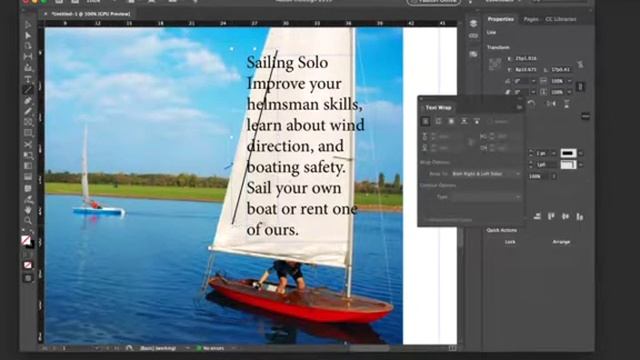Click the reference point locator grid
This screenshot has width=640, height=360.
495,64
